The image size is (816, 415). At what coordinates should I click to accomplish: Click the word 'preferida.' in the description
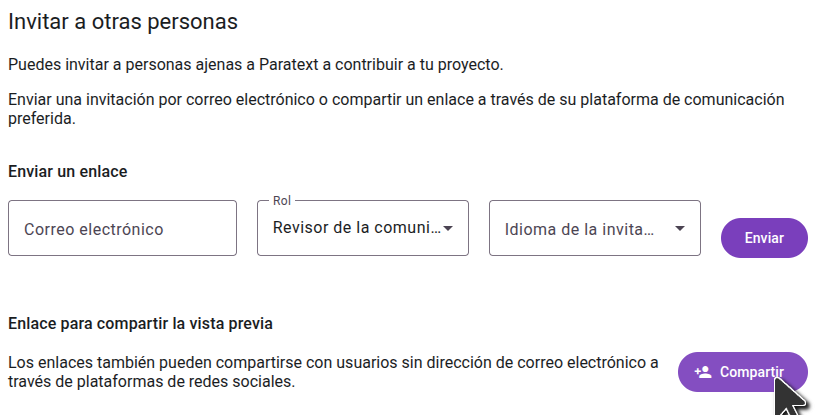coord(41,118)
